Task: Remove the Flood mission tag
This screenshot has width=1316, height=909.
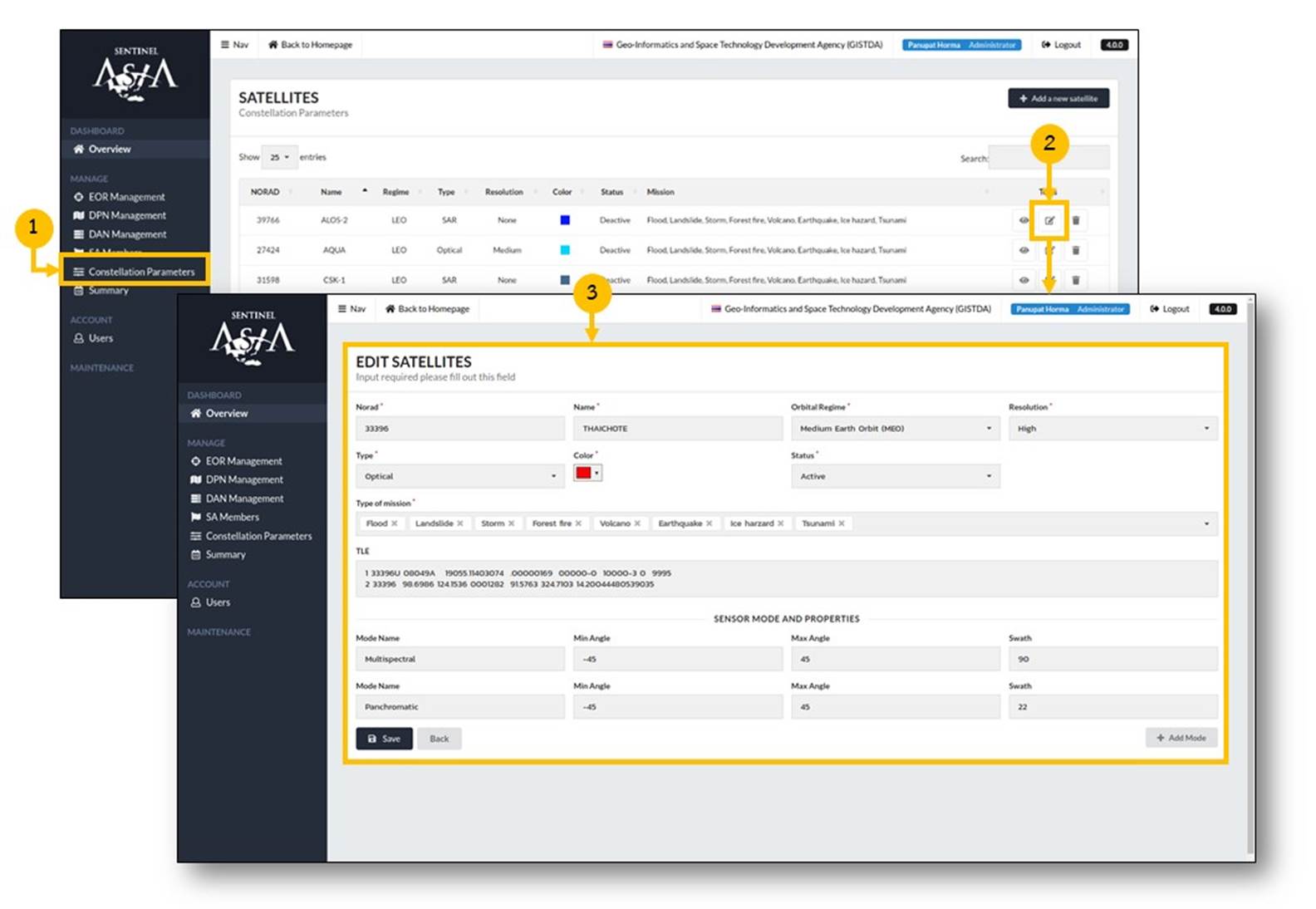Action: (x=395, y=523)
